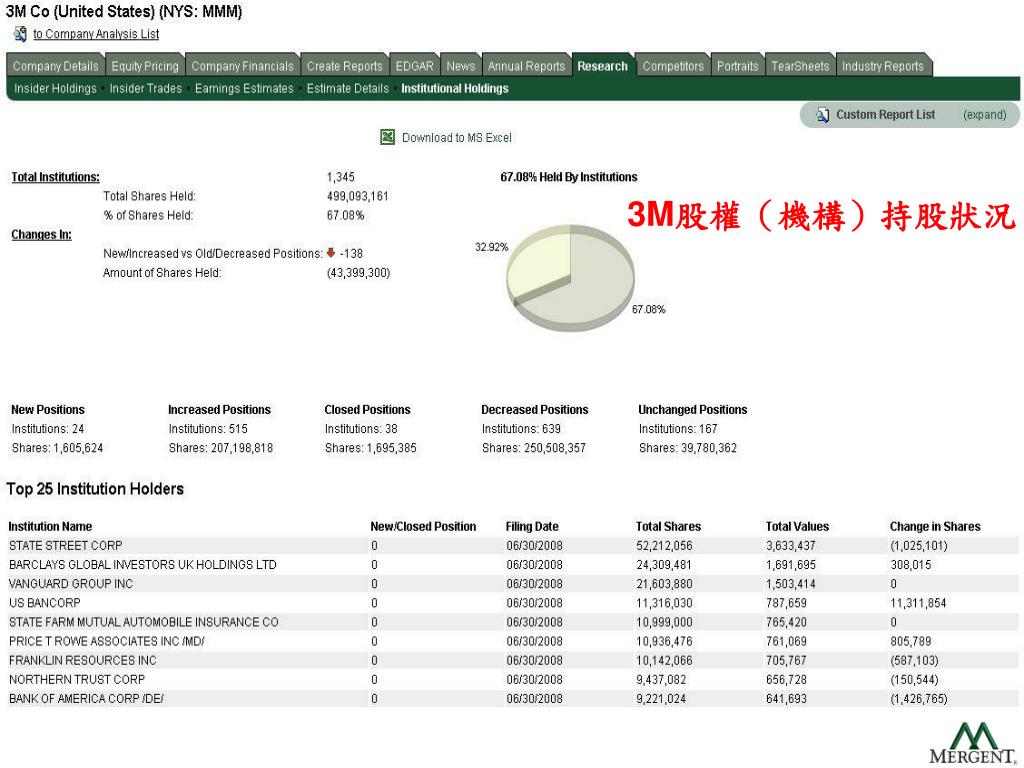Click US Bancorp's change in shares 11,311,854
This screenshot has height=768, width=1024.
pyautogui.click(x=918, y=603)
